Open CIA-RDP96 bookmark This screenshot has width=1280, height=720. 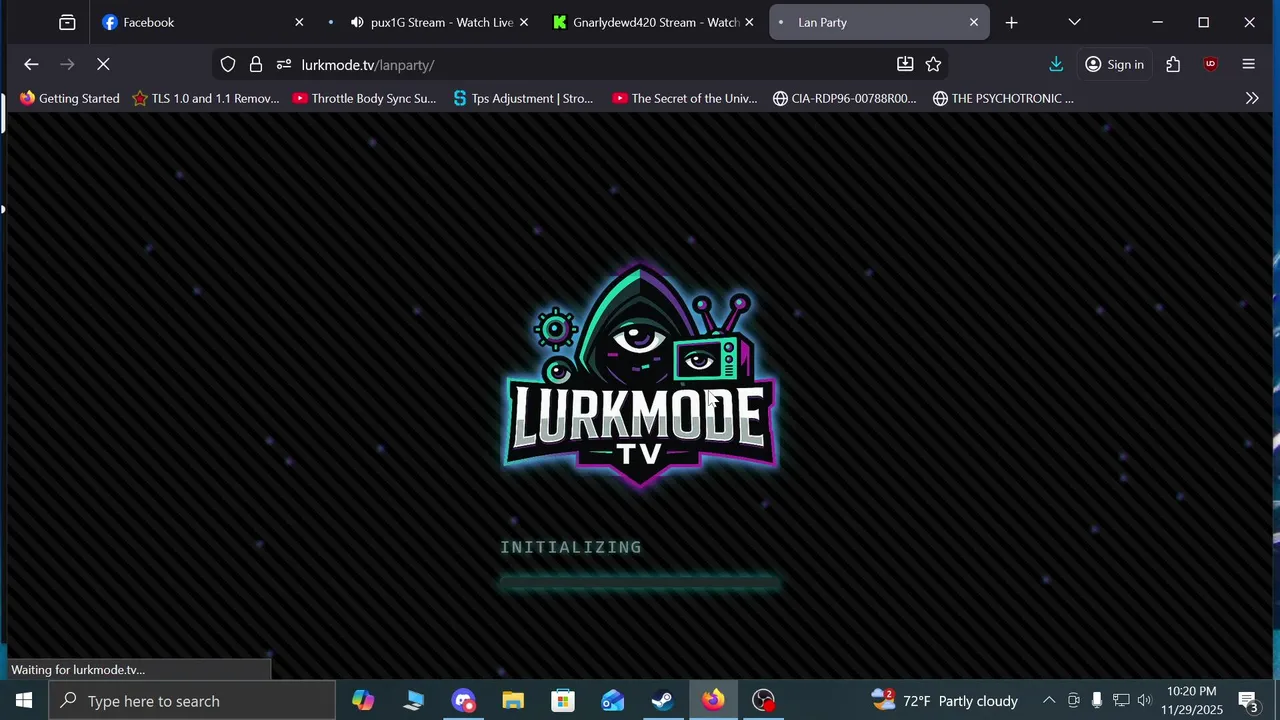[845, 98]
